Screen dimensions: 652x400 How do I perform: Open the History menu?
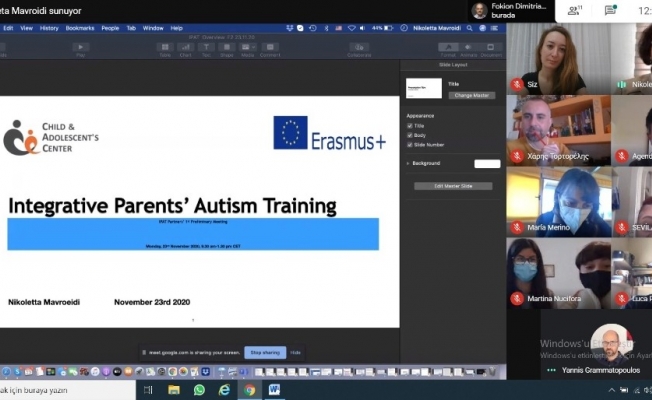coord(49,28)
